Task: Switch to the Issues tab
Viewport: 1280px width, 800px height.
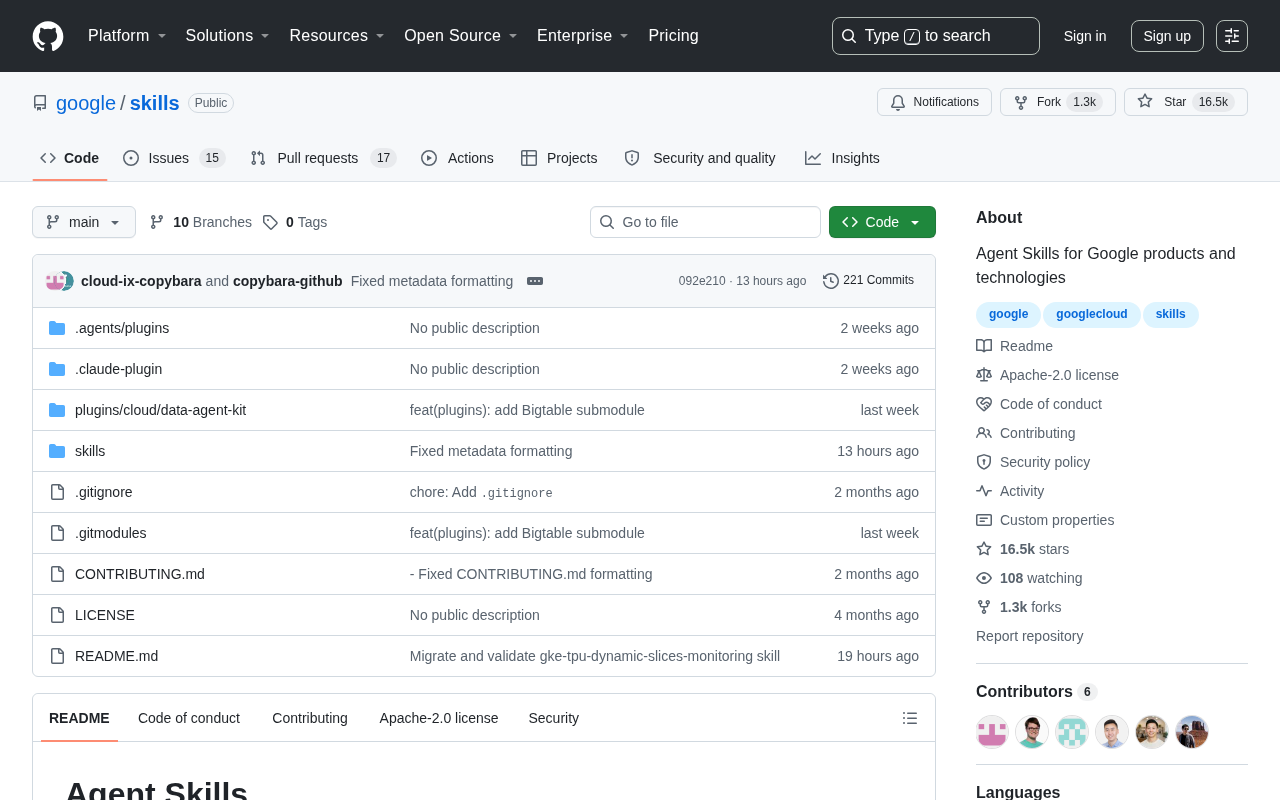Action: tap(174, 158)
